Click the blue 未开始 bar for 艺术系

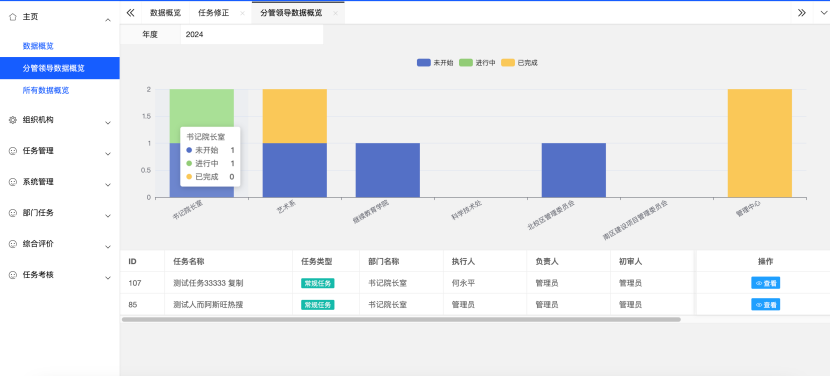(x=295, y=170)
